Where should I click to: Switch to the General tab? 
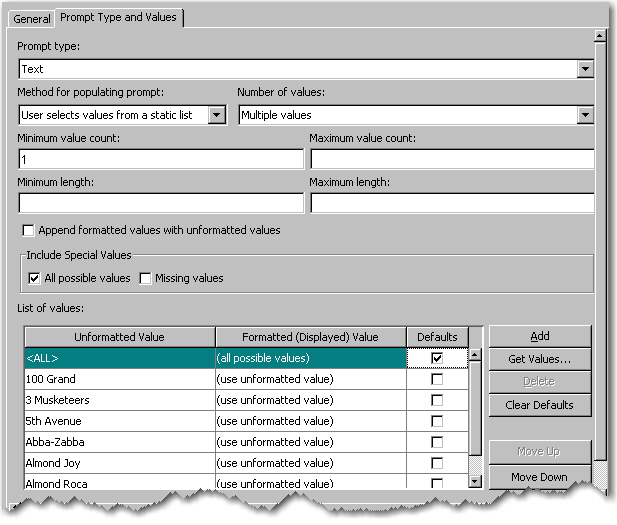click(x=32, y=19)
